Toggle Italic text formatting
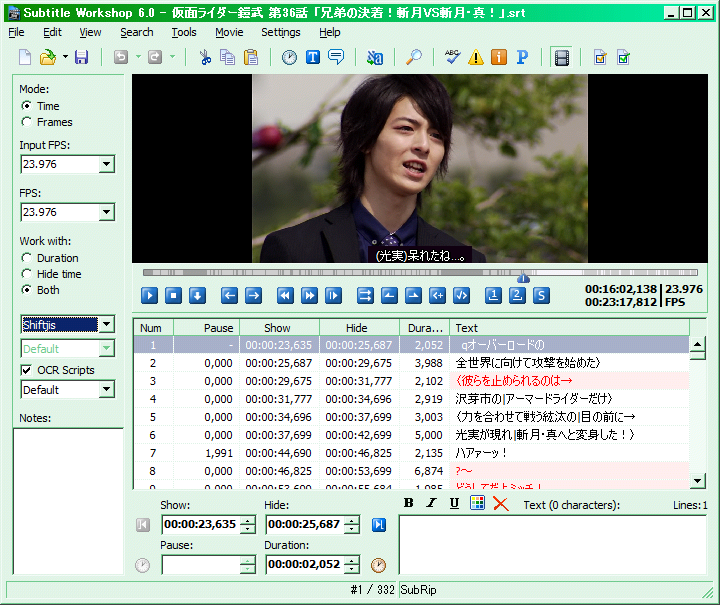720x605 pixels. [431, 503]
